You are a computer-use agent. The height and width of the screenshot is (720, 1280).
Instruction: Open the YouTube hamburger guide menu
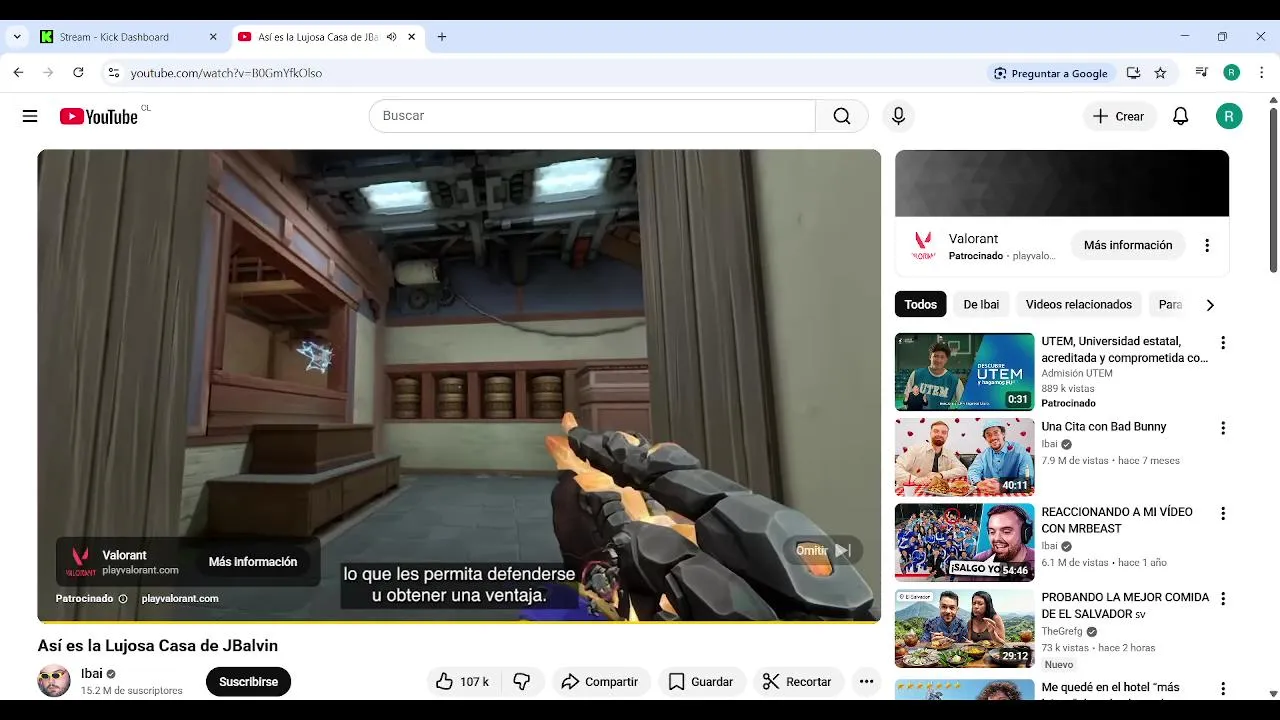(x=30, y=116)
